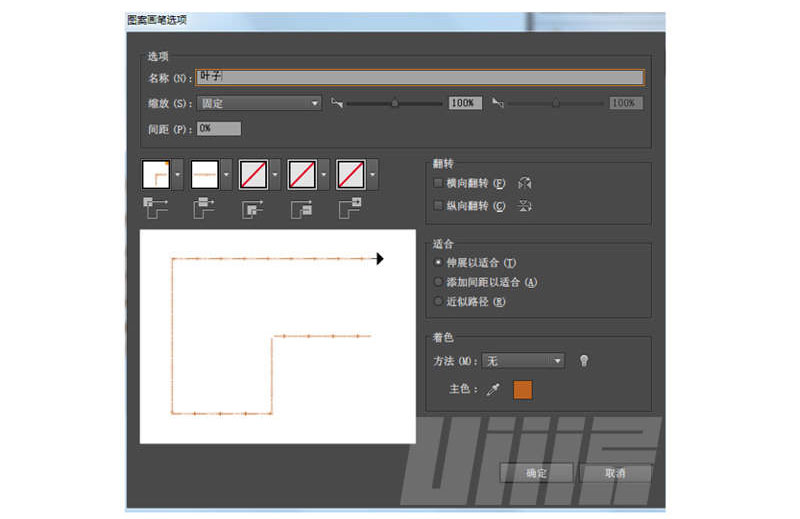Click the vertical flip icon

point(525,206)
